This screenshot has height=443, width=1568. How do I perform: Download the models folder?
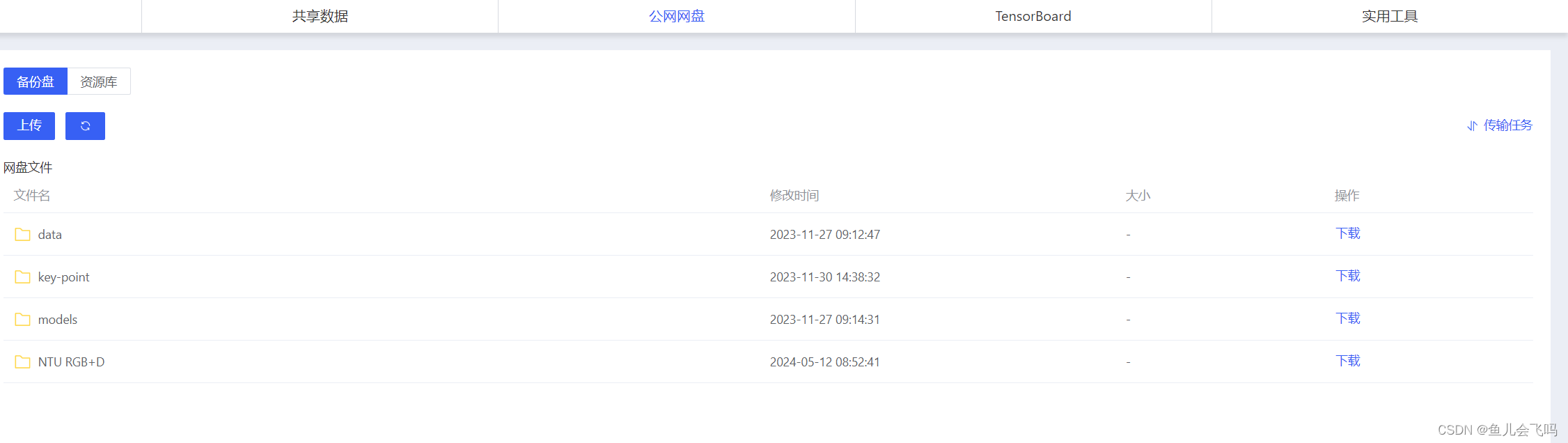click(x=1348, y=319)
